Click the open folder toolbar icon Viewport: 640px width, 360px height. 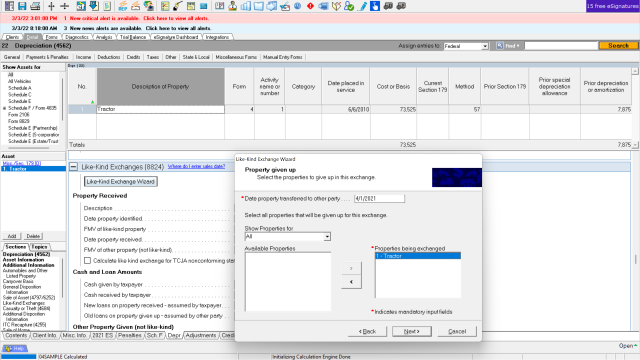(x=258, y=6)
